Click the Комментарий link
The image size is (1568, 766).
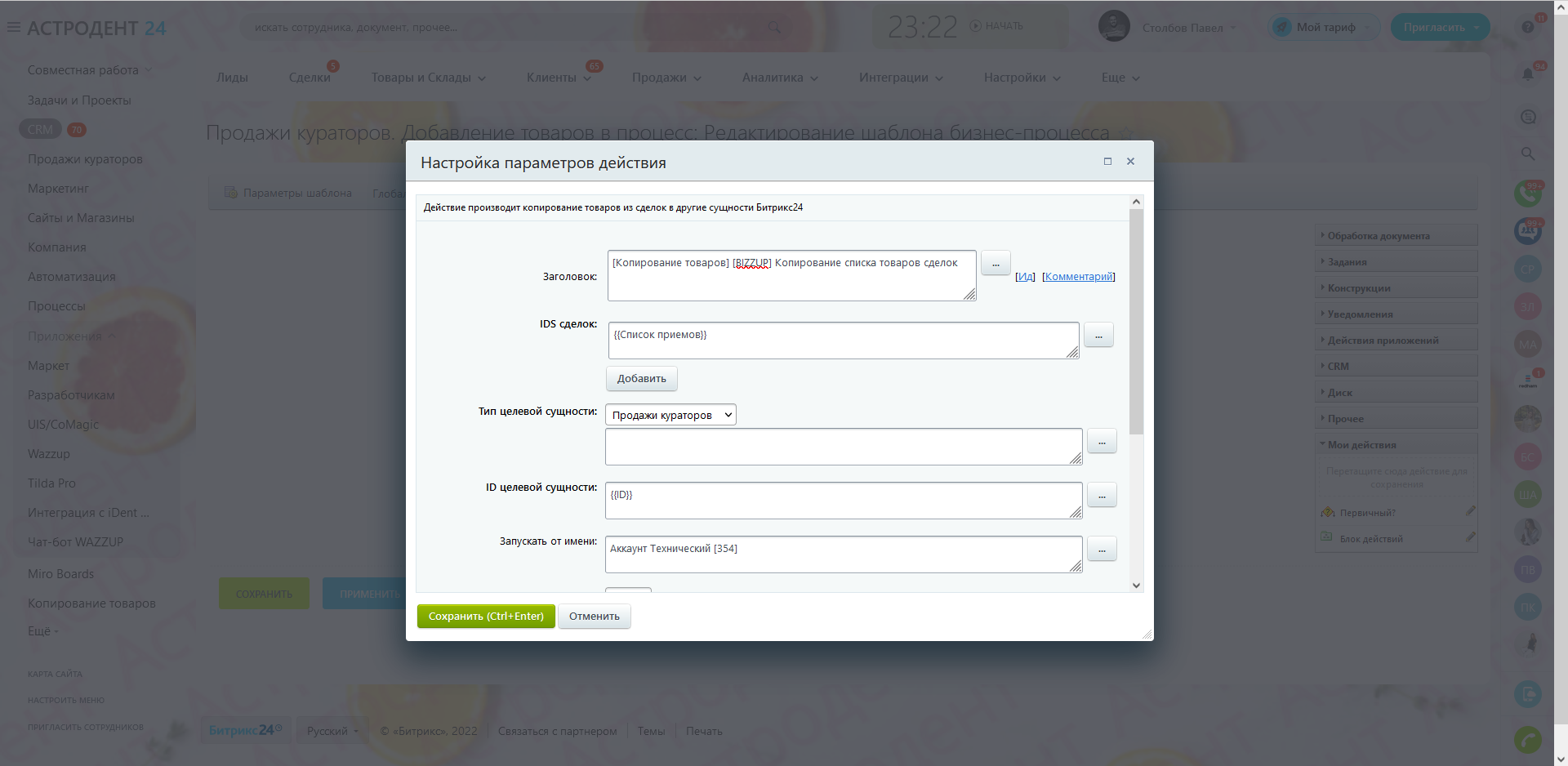[1078, 277]
